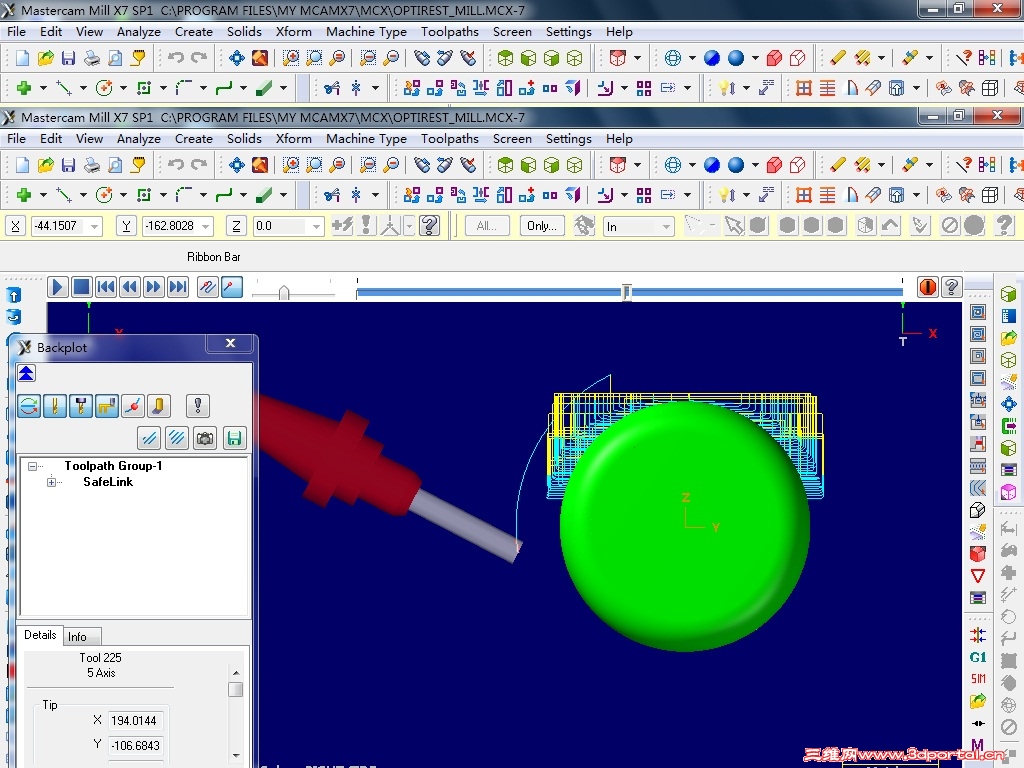Play the backplot animation
The width and height of the screenshot is (1024, 768).
[x=57, y=287]
